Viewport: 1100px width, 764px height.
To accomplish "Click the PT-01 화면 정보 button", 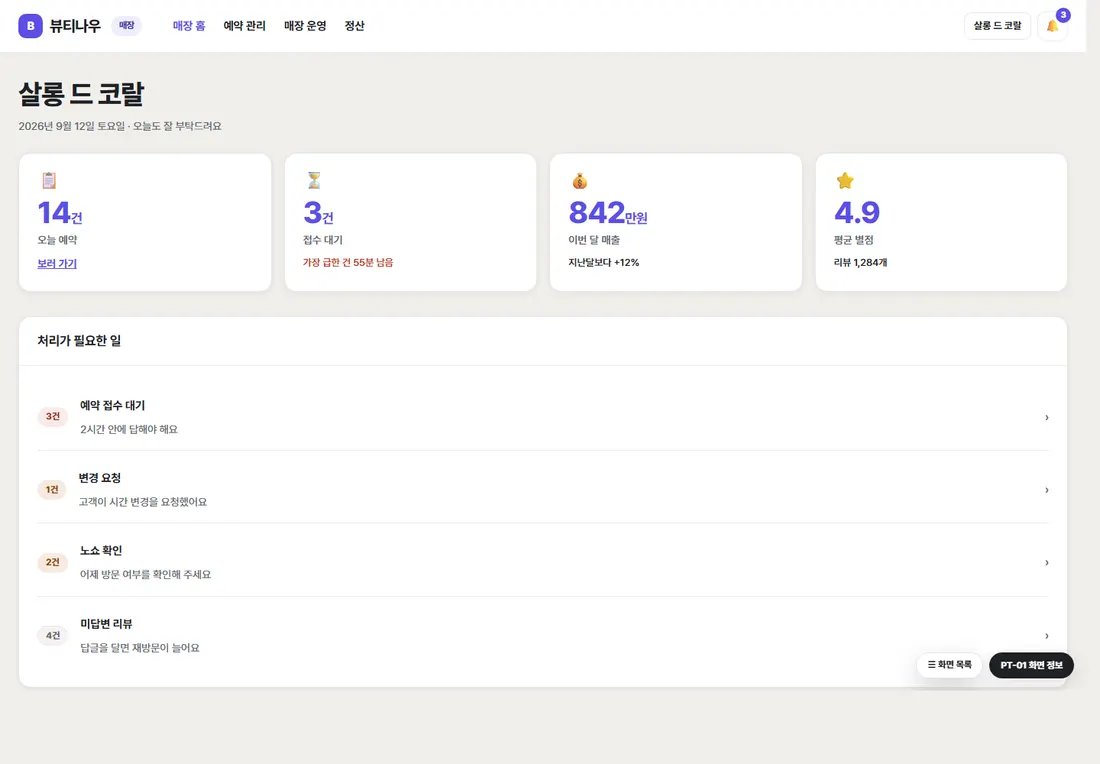I will [x=1031, y=665].
